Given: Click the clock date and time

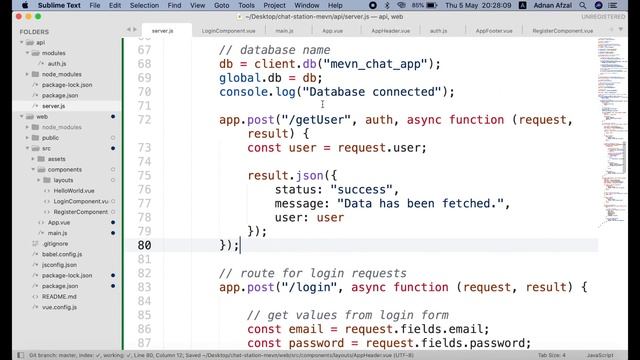Looking at the screenshot, I should pos(478,5).
